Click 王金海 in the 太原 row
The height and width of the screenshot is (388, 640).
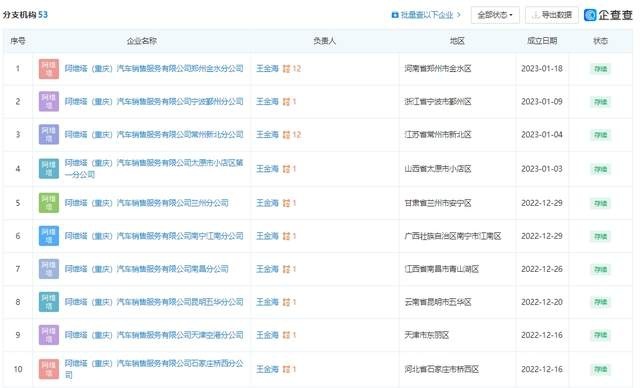tap(267, 169)
